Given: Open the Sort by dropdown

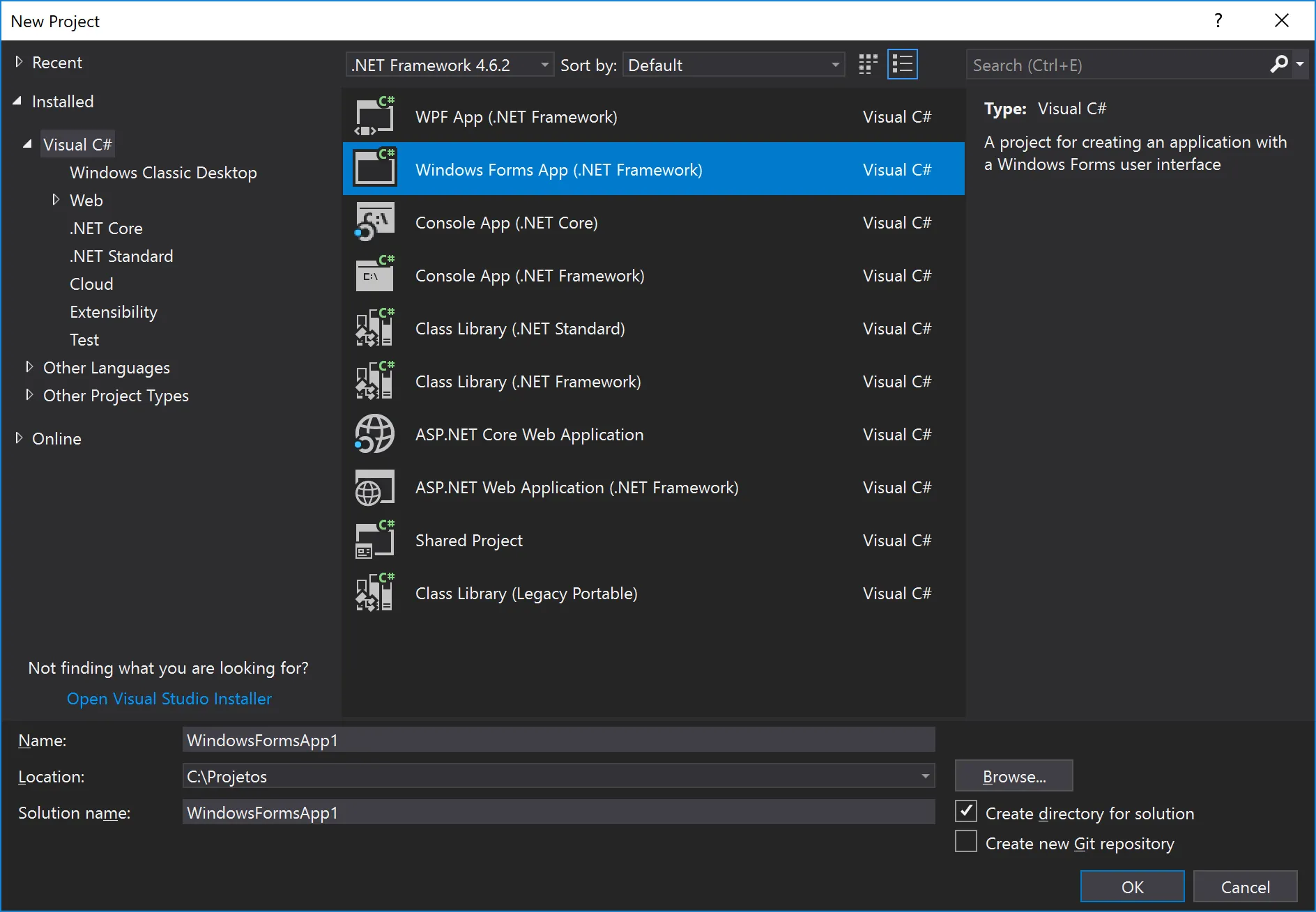Looking at the screenshot, I should [733, 65].
